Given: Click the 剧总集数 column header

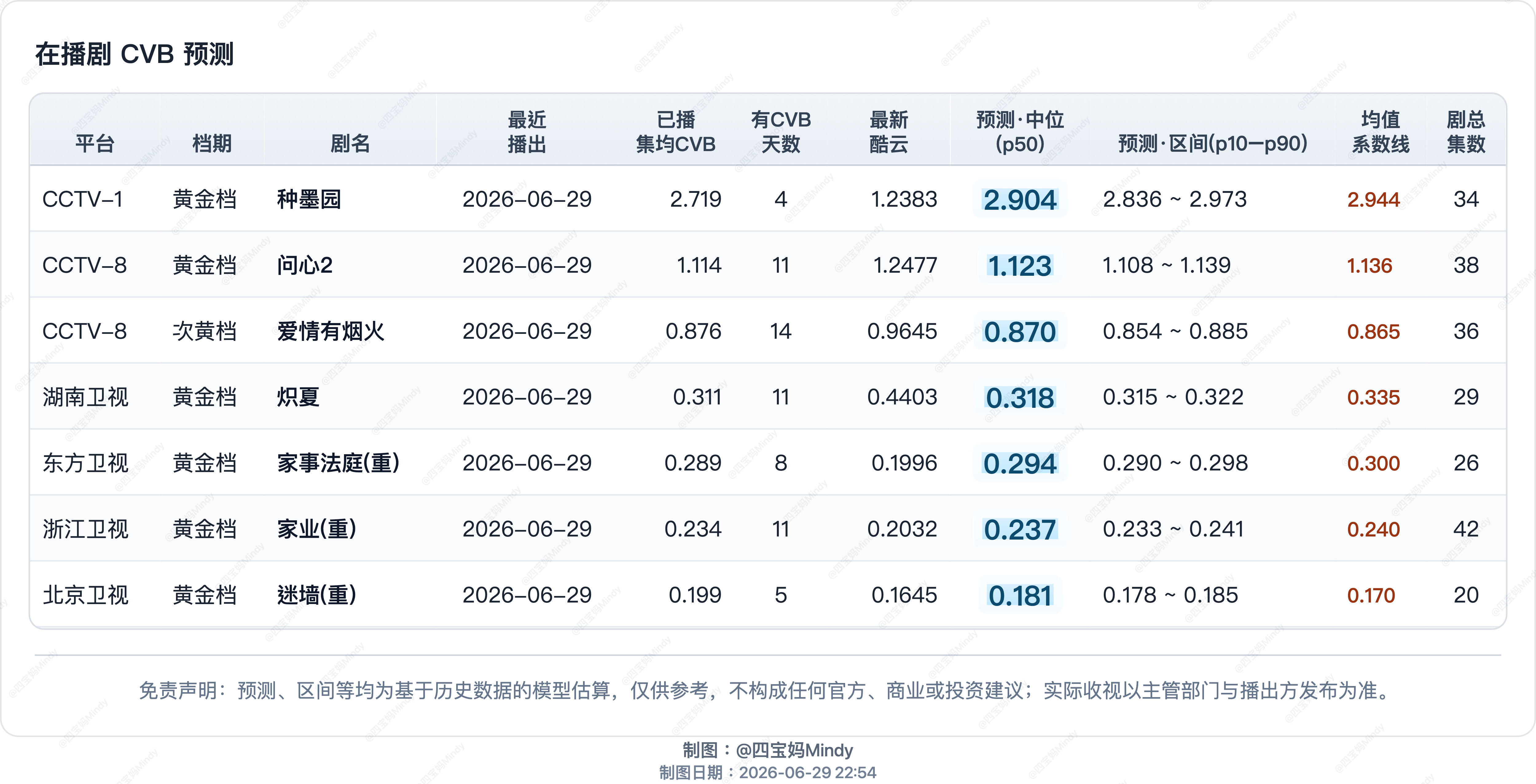Looking at the screenshot, I should coord(1466,132).
